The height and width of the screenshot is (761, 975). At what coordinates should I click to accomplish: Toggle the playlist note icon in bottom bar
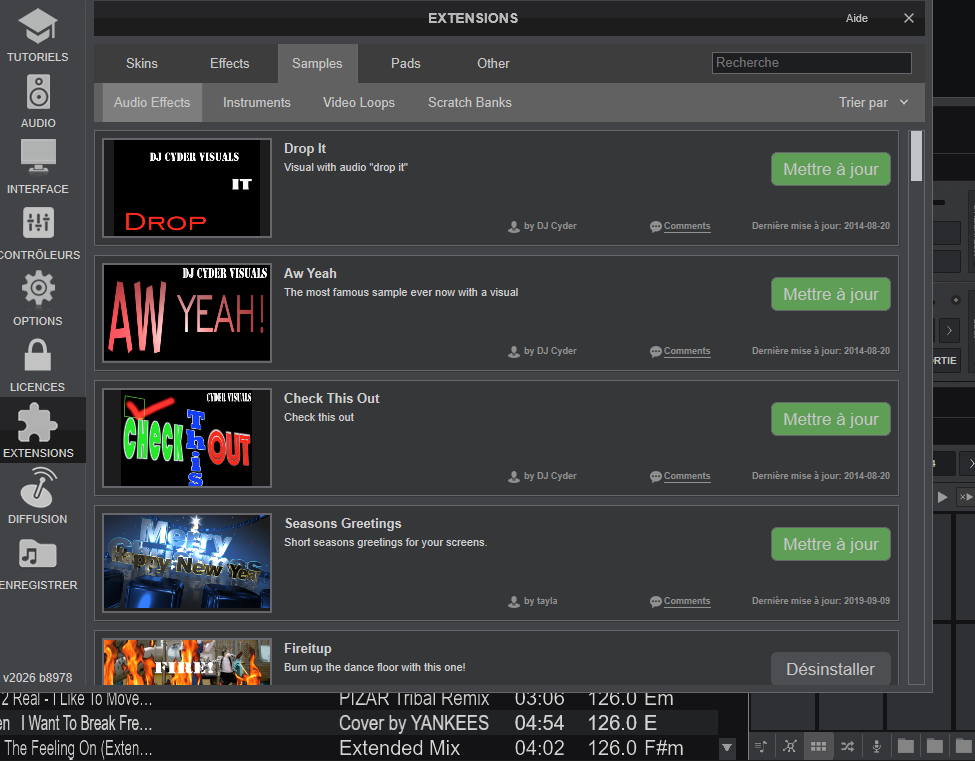[x=762, y=746]
